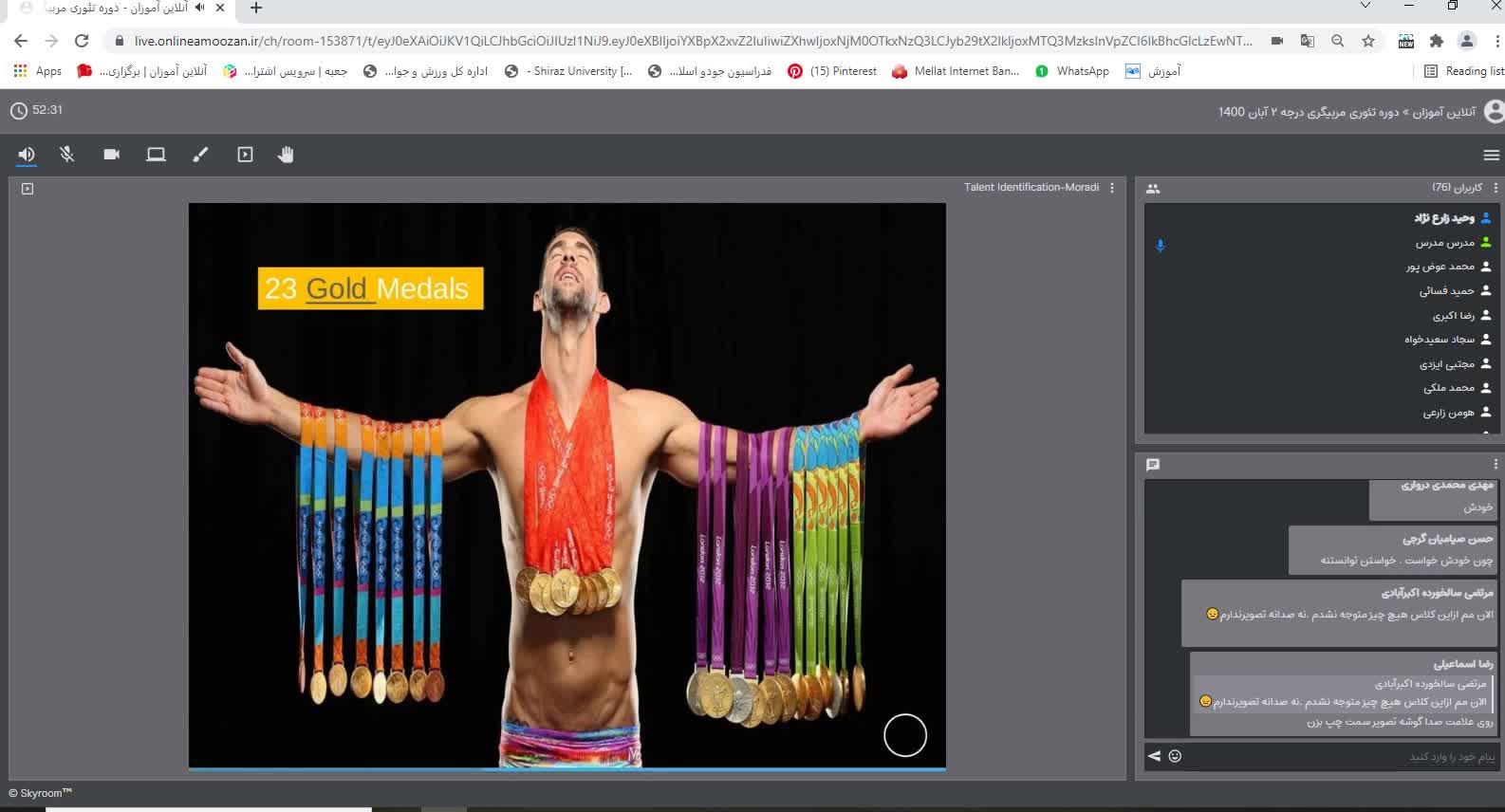Image resolution: width=1505 pixels, height=812 pixels.
Task: Open the hamburger menu in the room toolbar
Action: tap(1491, 156)
